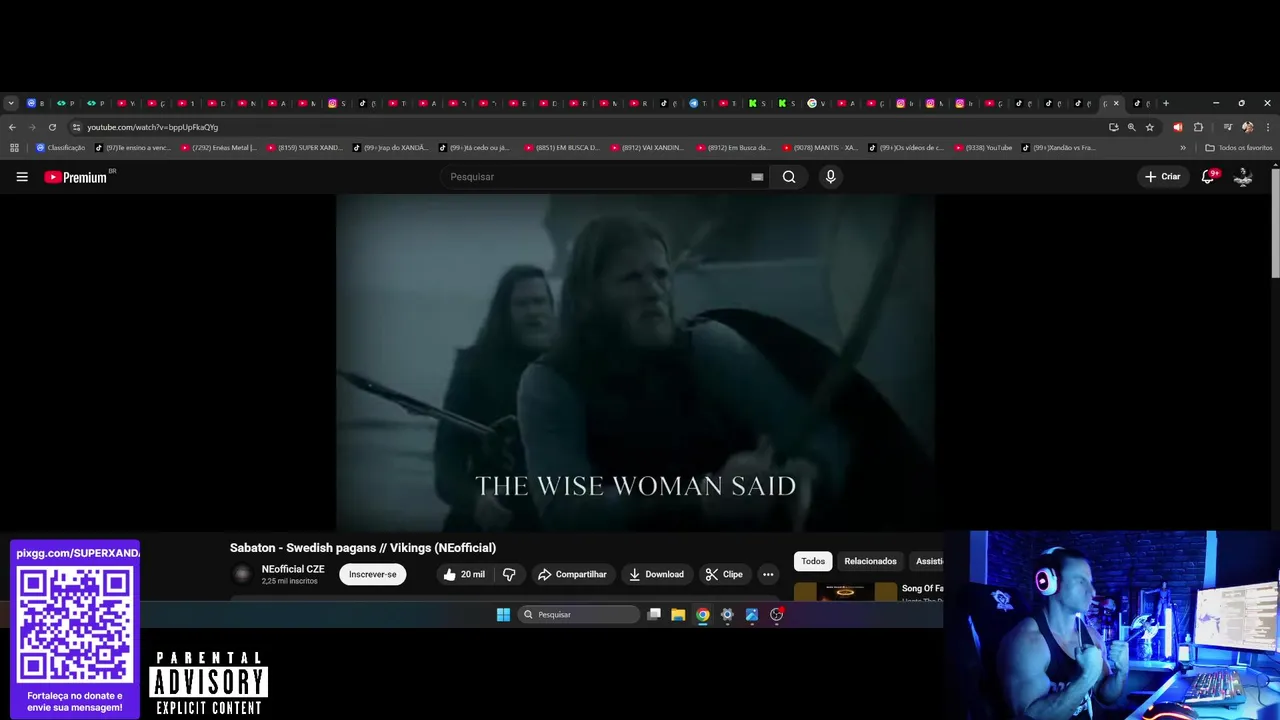
Task: Open the NEofficial CZE channel avatar
Action: (x=241, y=574)
